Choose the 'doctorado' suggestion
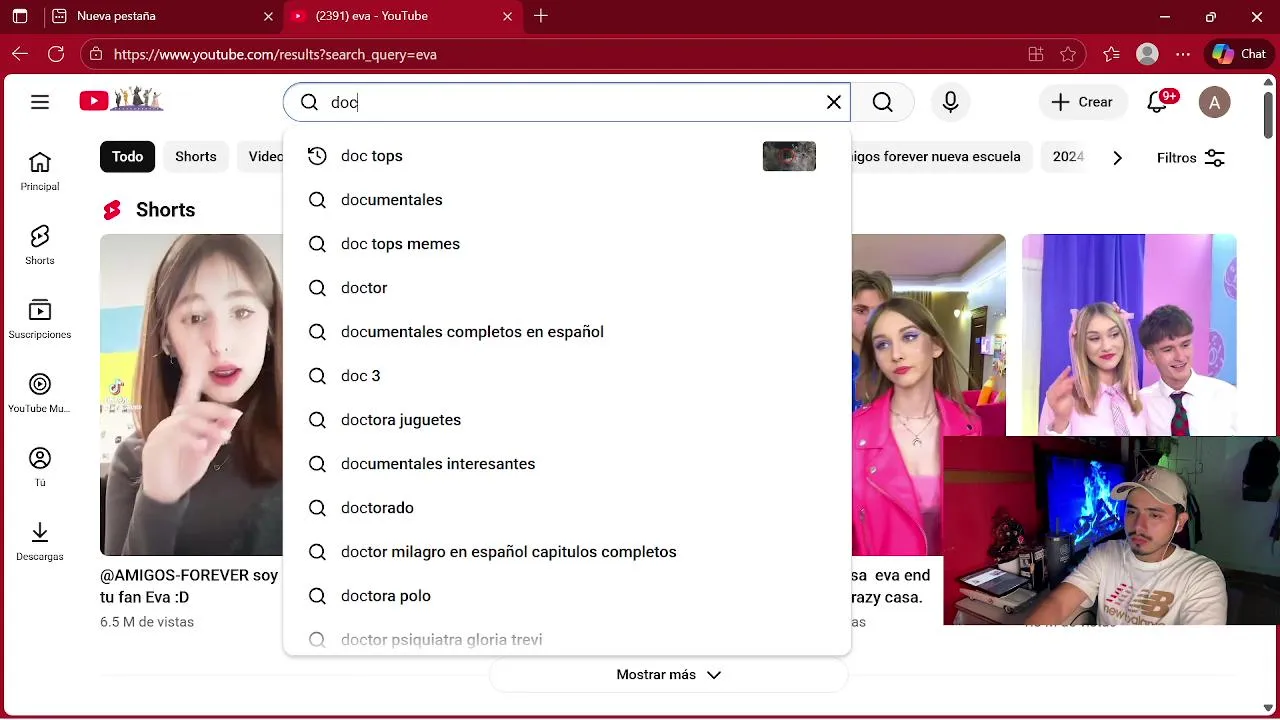Viewport: 1280px width, 720px height. click(x=567, y=508)
